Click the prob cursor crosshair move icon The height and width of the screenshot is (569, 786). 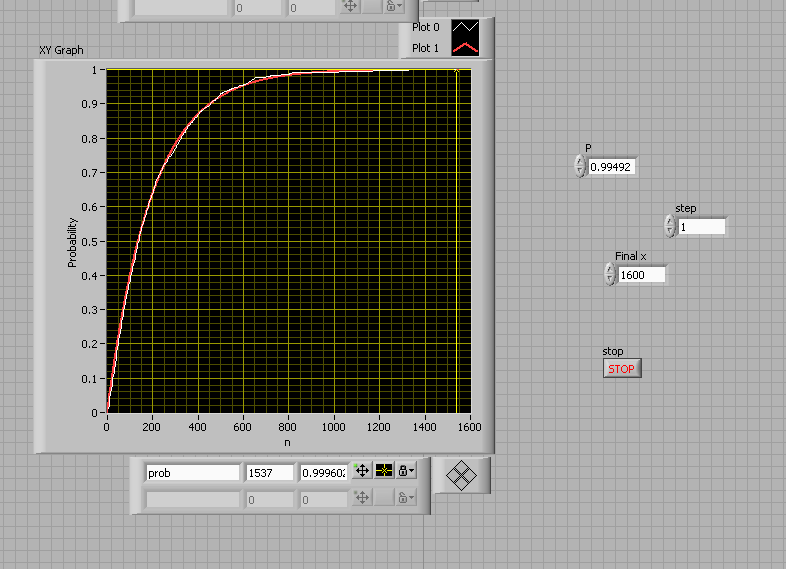point(362,472)
